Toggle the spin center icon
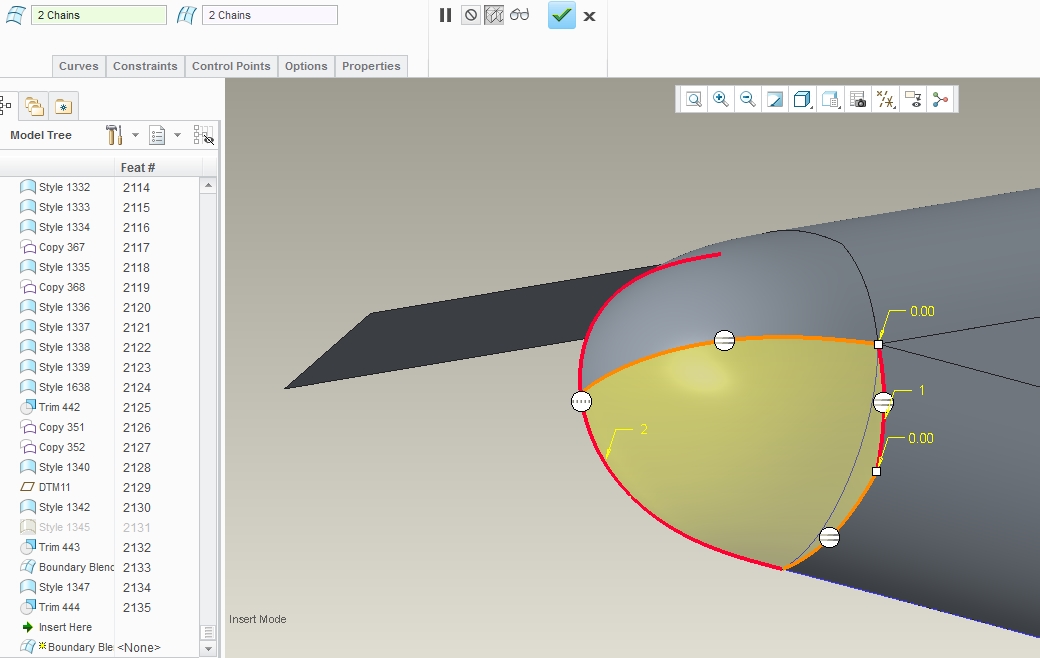 tap(941, 99)
